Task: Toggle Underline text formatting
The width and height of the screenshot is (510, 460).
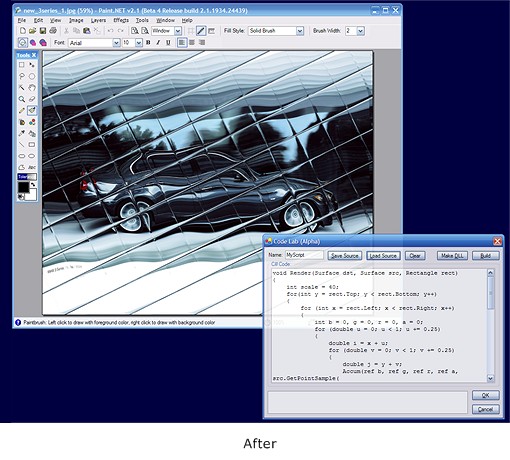Action: [168, 43]
